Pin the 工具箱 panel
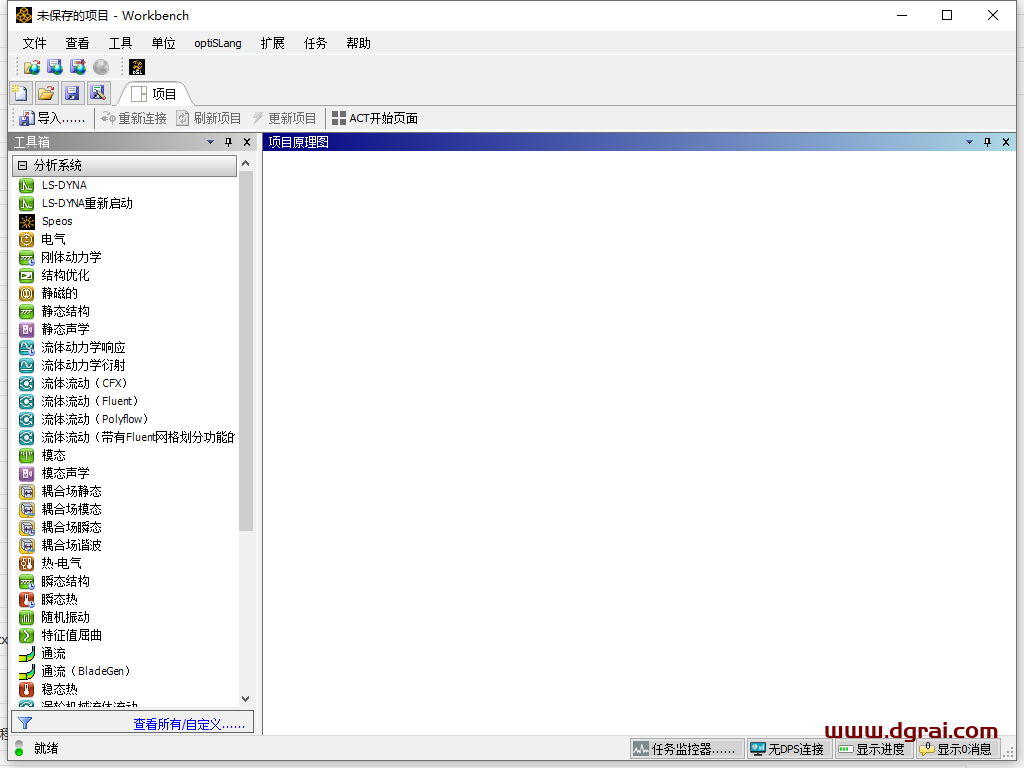 pos(229,142)
